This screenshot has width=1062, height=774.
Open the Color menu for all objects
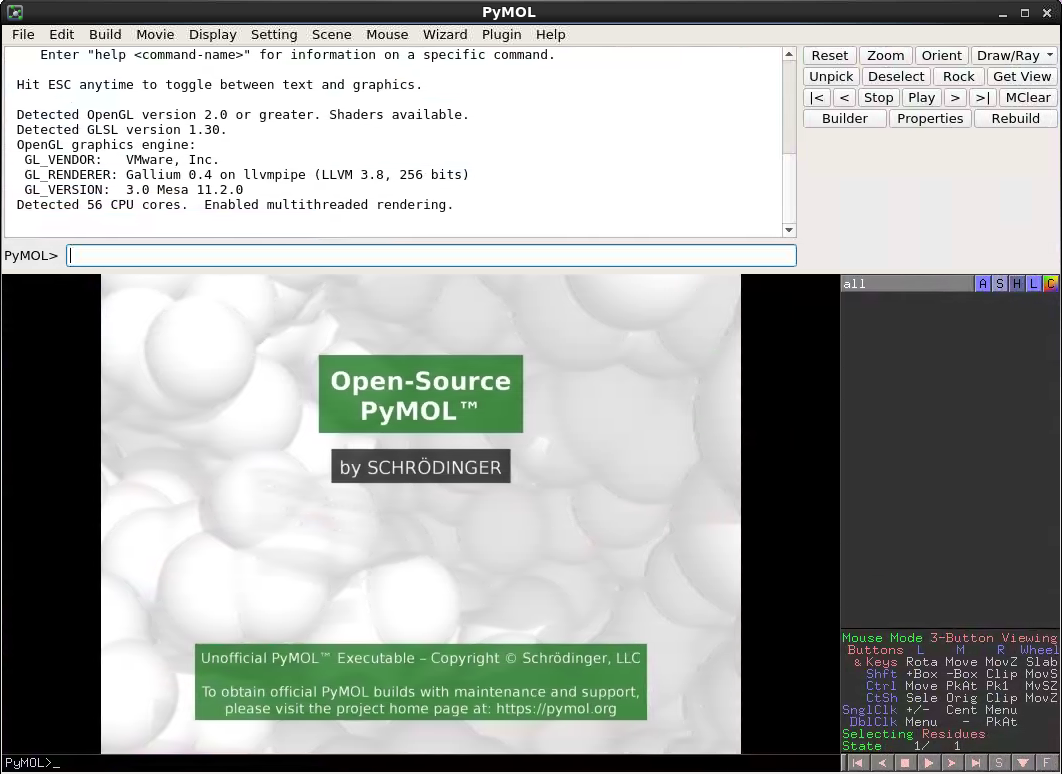pyautogui.click(x=1051, y=284)
